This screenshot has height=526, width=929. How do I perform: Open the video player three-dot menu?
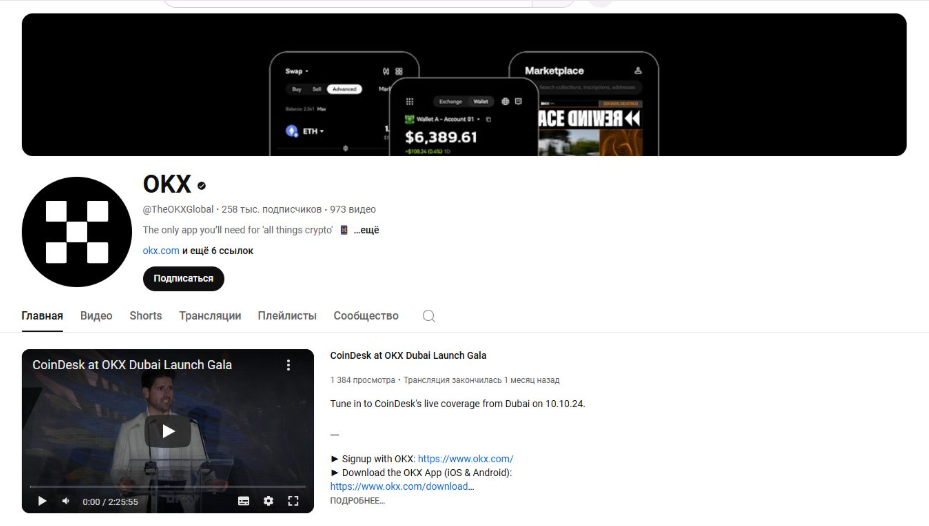click(289, 365)
